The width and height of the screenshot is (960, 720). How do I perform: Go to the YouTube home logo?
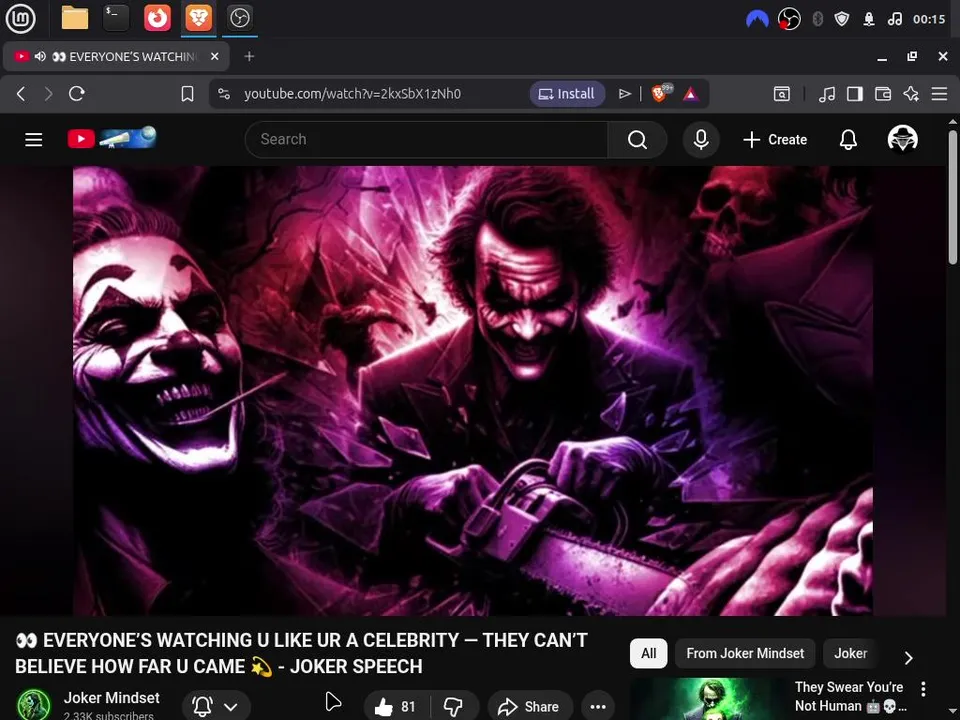pos(112,138)
